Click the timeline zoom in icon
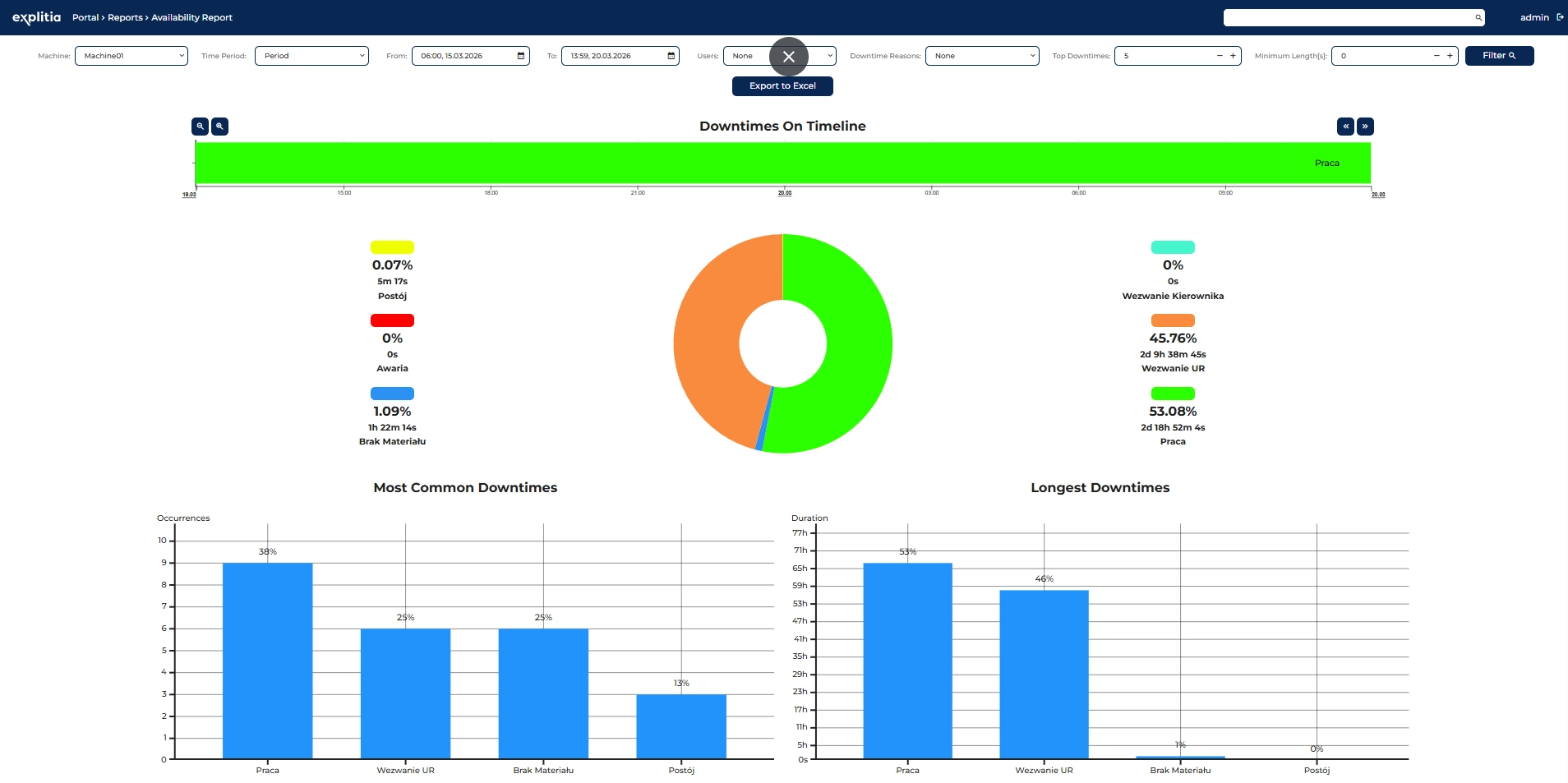Screen dimensions: 1568x783 pyautogui.click(x=219, y=126)
